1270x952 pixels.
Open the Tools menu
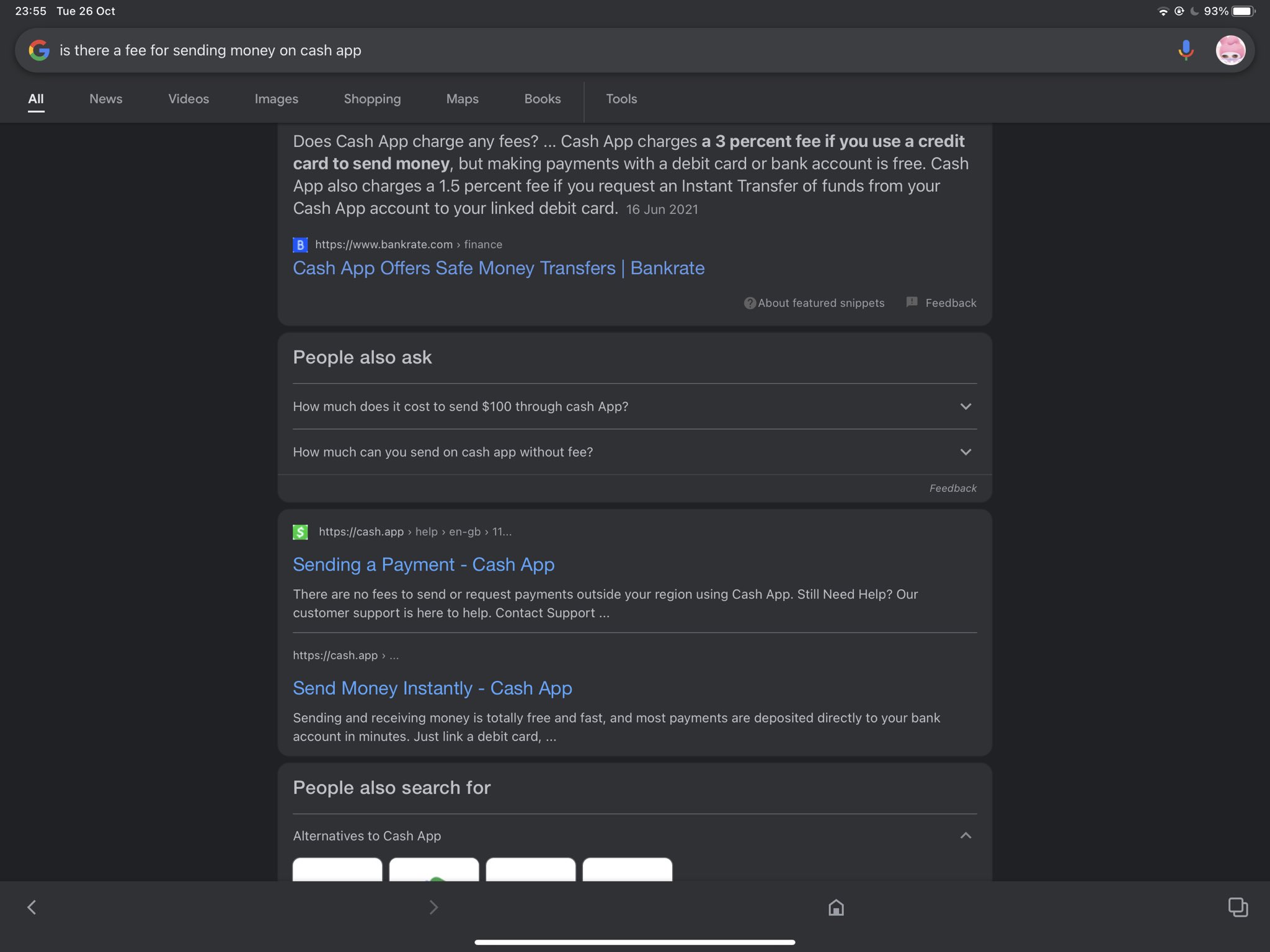coord(621,99)
